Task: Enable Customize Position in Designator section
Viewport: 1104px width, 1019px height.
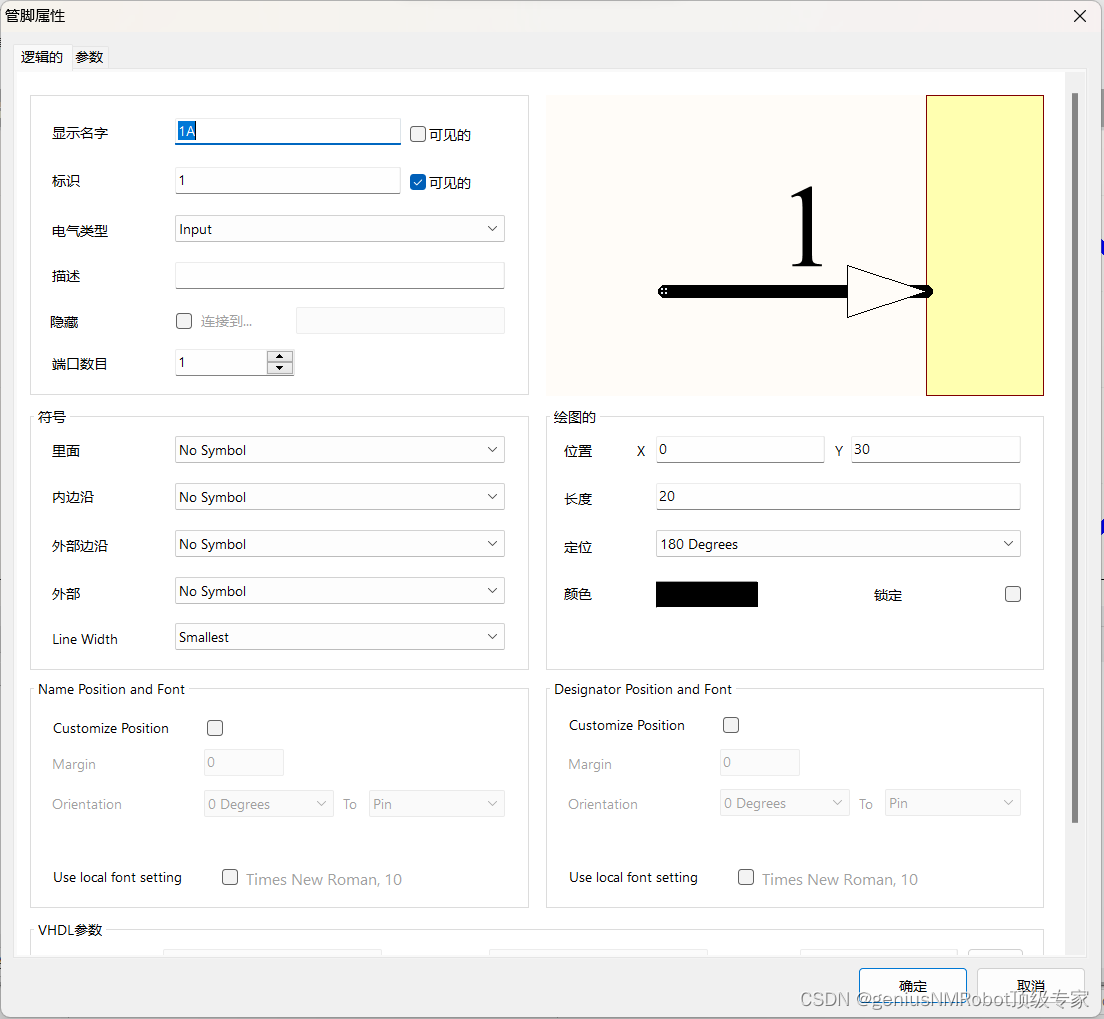Action: point(730,725)
